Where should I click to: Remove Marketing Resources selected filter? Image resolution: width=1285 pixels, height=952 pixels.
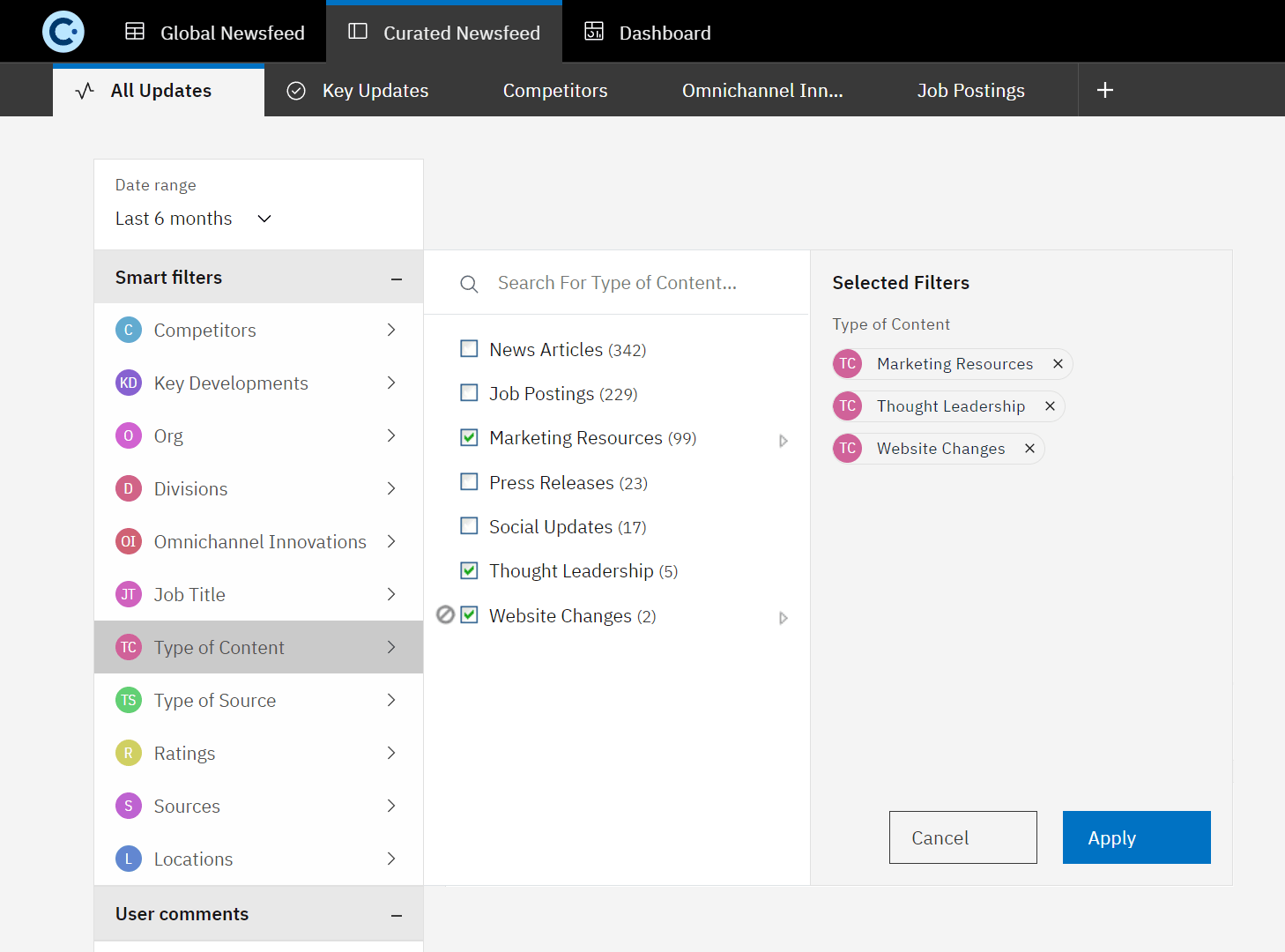1058,364
